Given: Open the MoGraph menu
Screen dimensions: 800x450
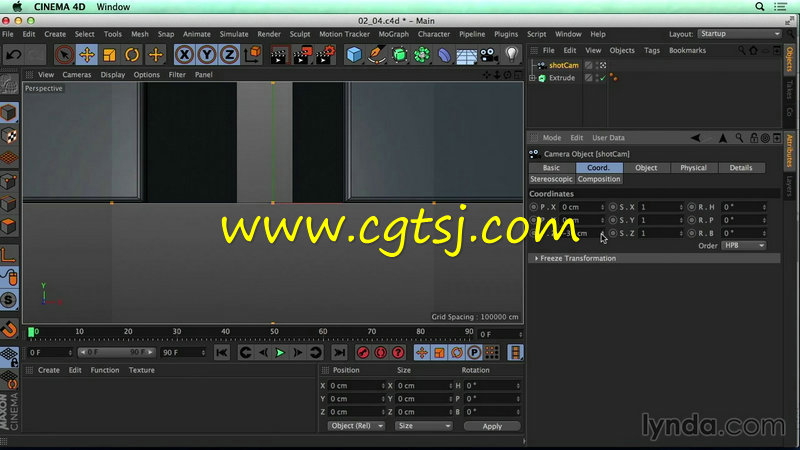Looking at the screenshot, I should click(393, 34).
